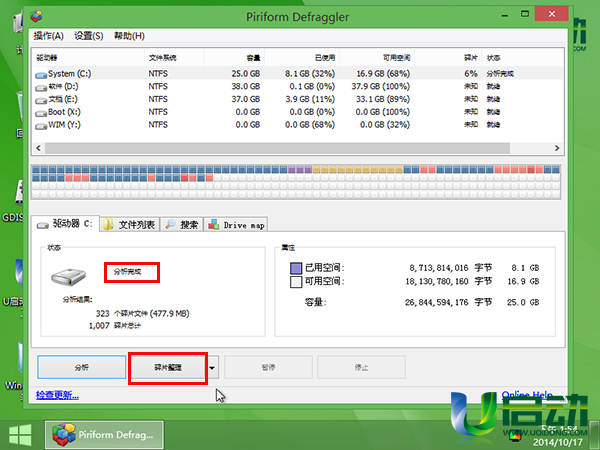Click the magnifier icon on 搜索 tab
Viewport: 600px width, 450px height.
pyautogui.click(x=170, y=224)
